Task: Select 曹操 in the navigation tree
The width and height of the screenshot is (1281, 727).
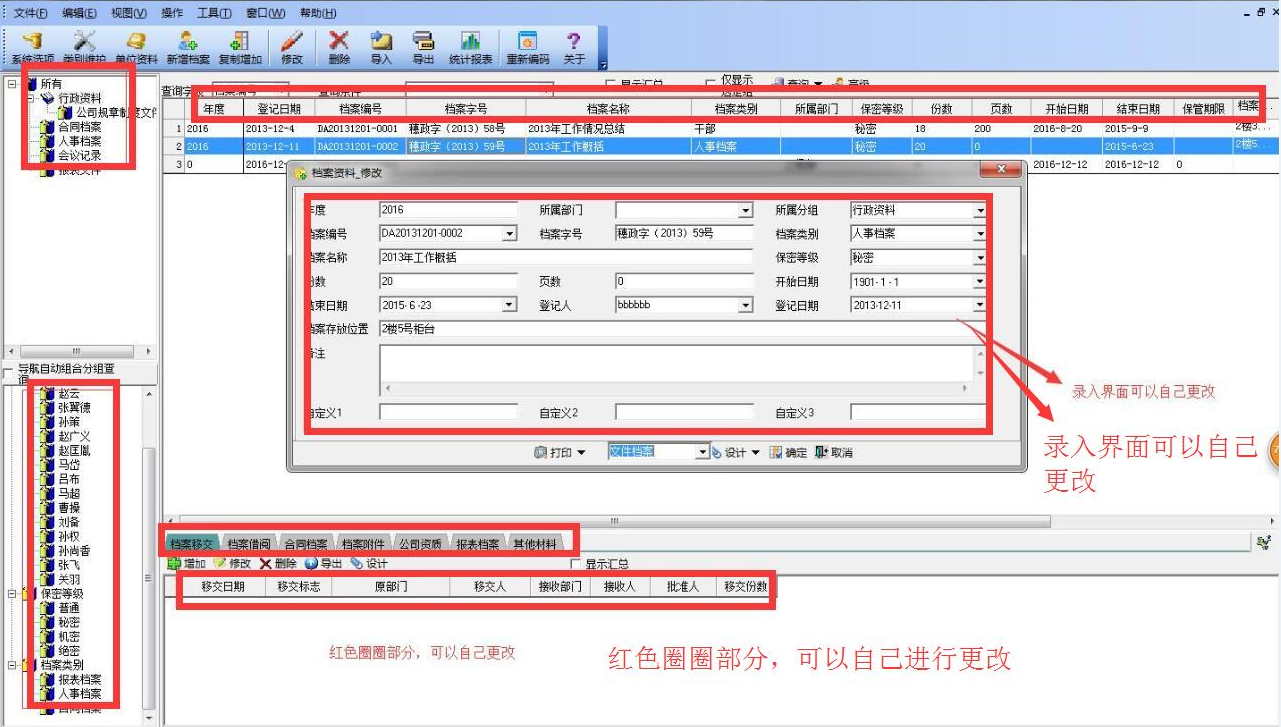Action: [69, 508]
